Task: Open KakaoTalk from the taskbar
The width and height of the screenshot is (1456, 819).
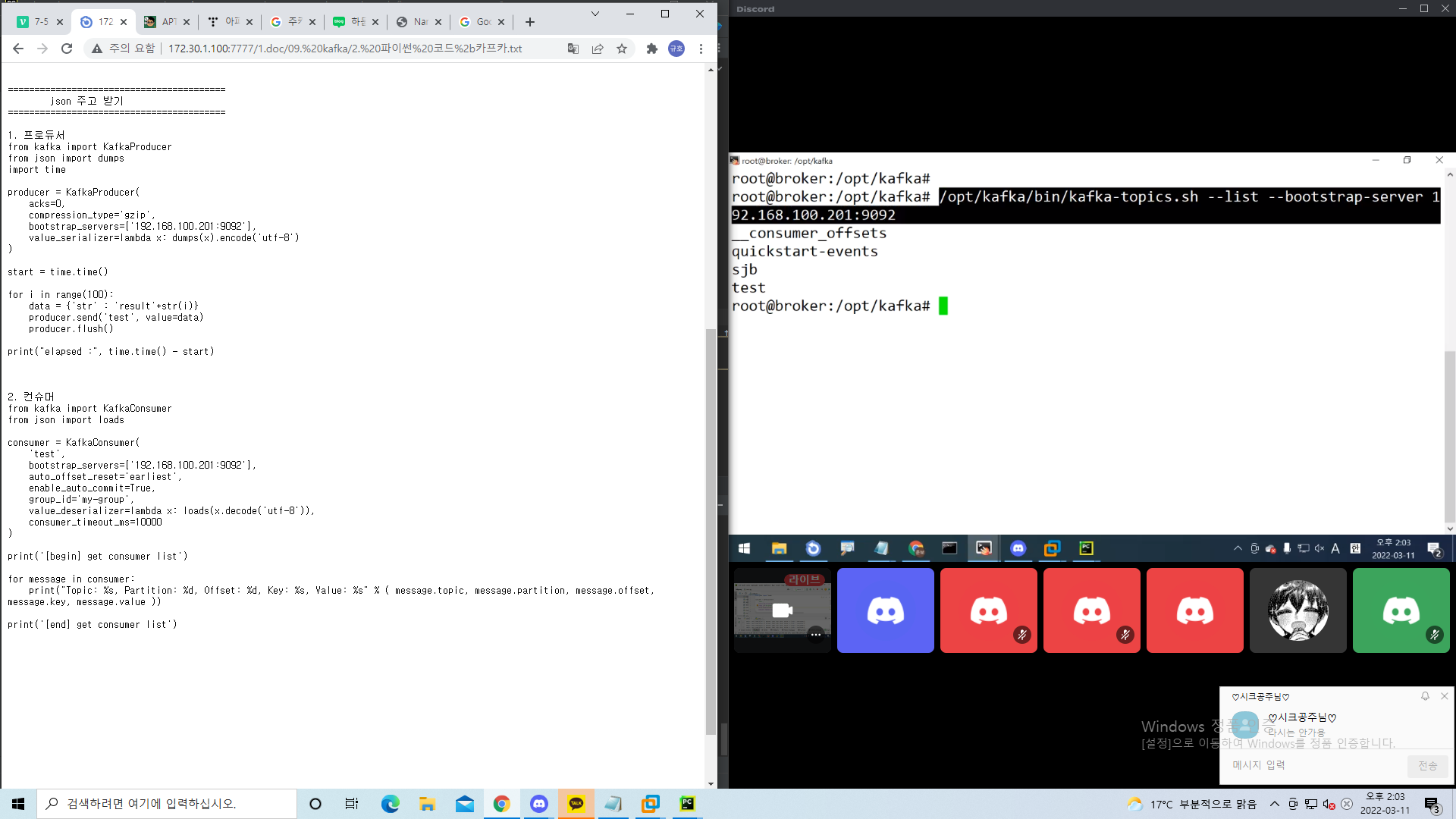Action: 576,804
